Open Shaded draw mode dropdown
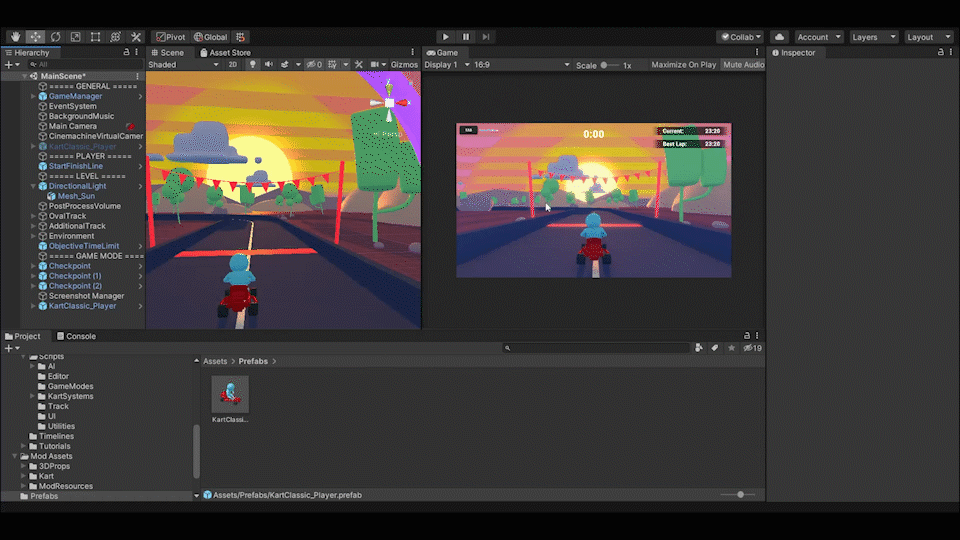This screenshot has height=540, width=960. 183,64
